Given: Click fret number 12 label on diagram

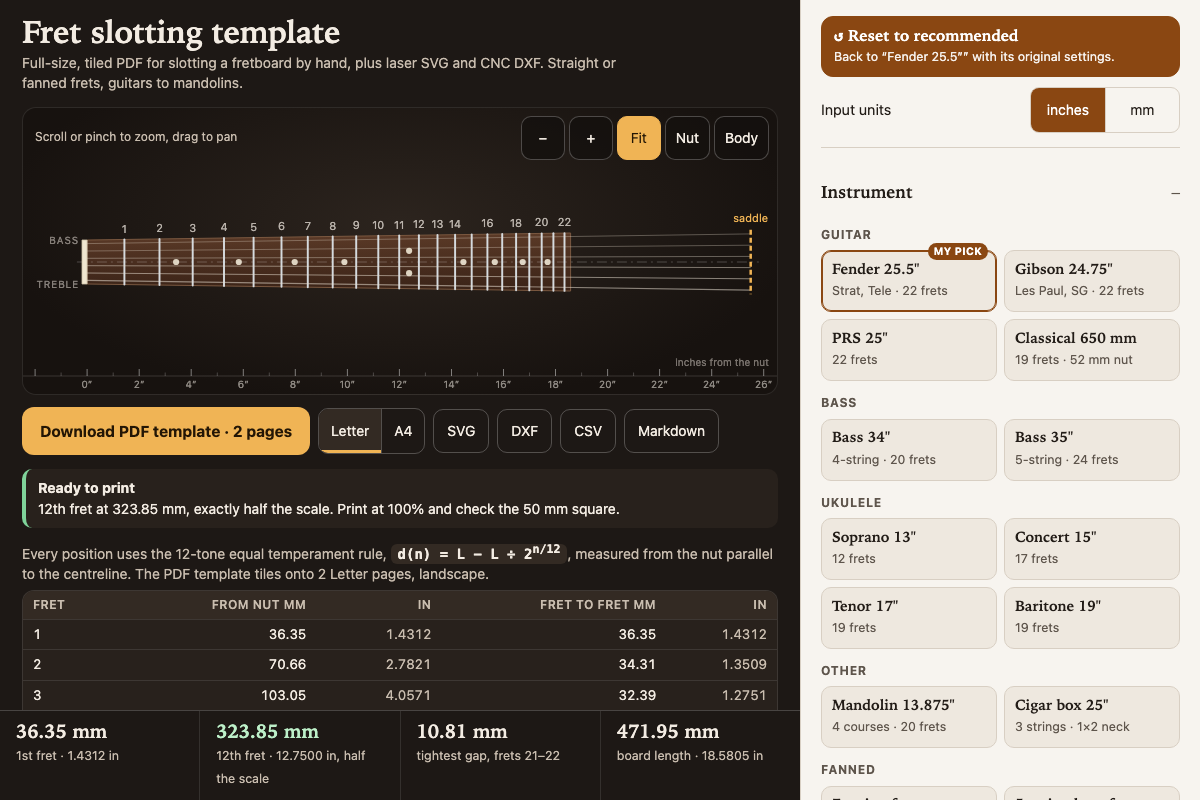Looking at the screenshot, I should (x=418, y=224).
